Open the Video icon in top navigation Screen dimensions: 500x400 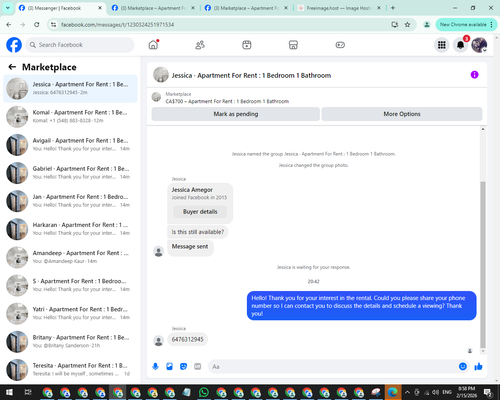point(247,45)
